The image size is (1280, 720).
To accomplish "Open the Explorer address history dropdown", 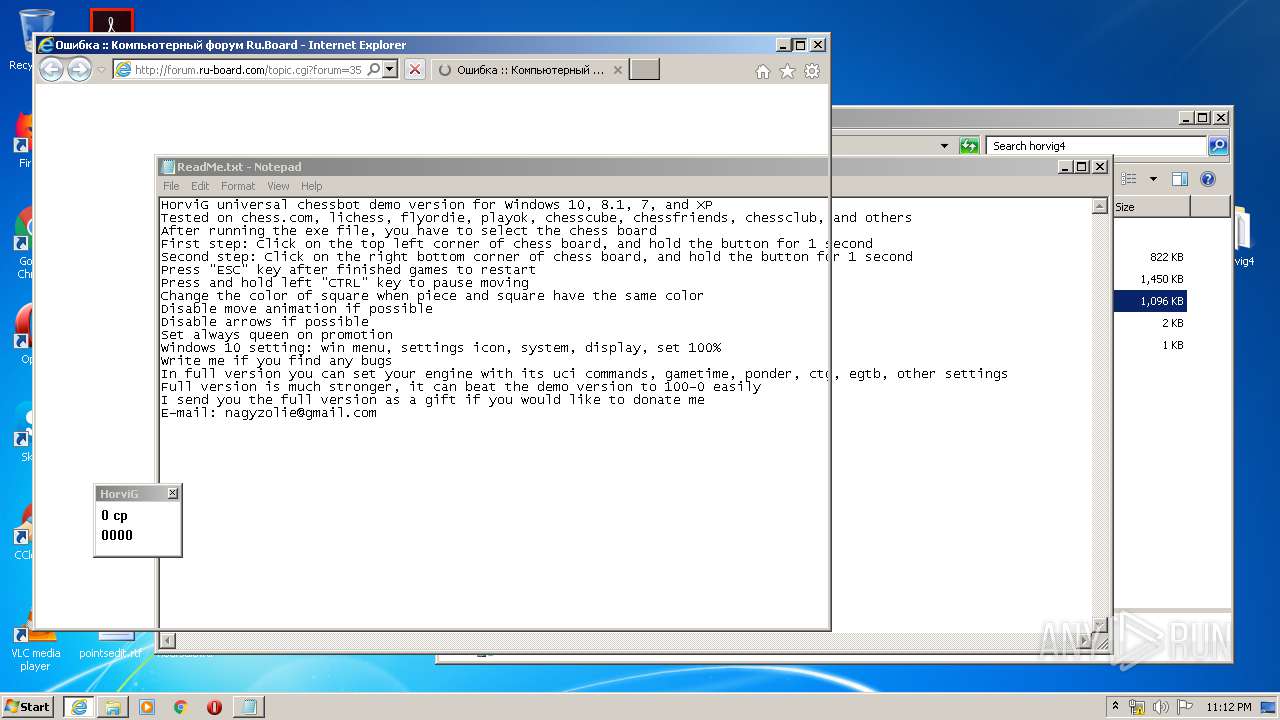I will 944,146.
